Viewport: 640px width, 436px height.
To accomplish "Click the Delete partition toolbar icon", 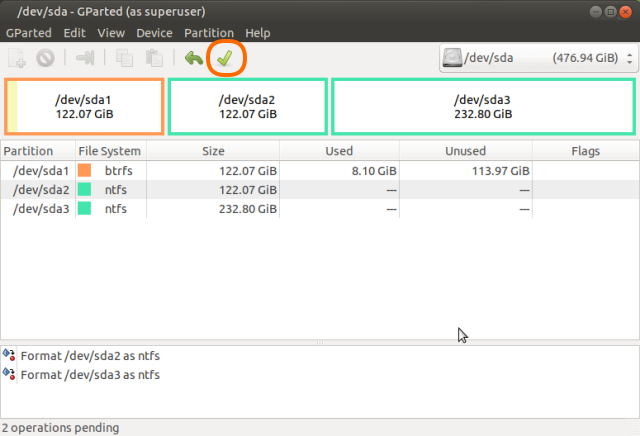I will pyautogui.click(x=45, y=59).
